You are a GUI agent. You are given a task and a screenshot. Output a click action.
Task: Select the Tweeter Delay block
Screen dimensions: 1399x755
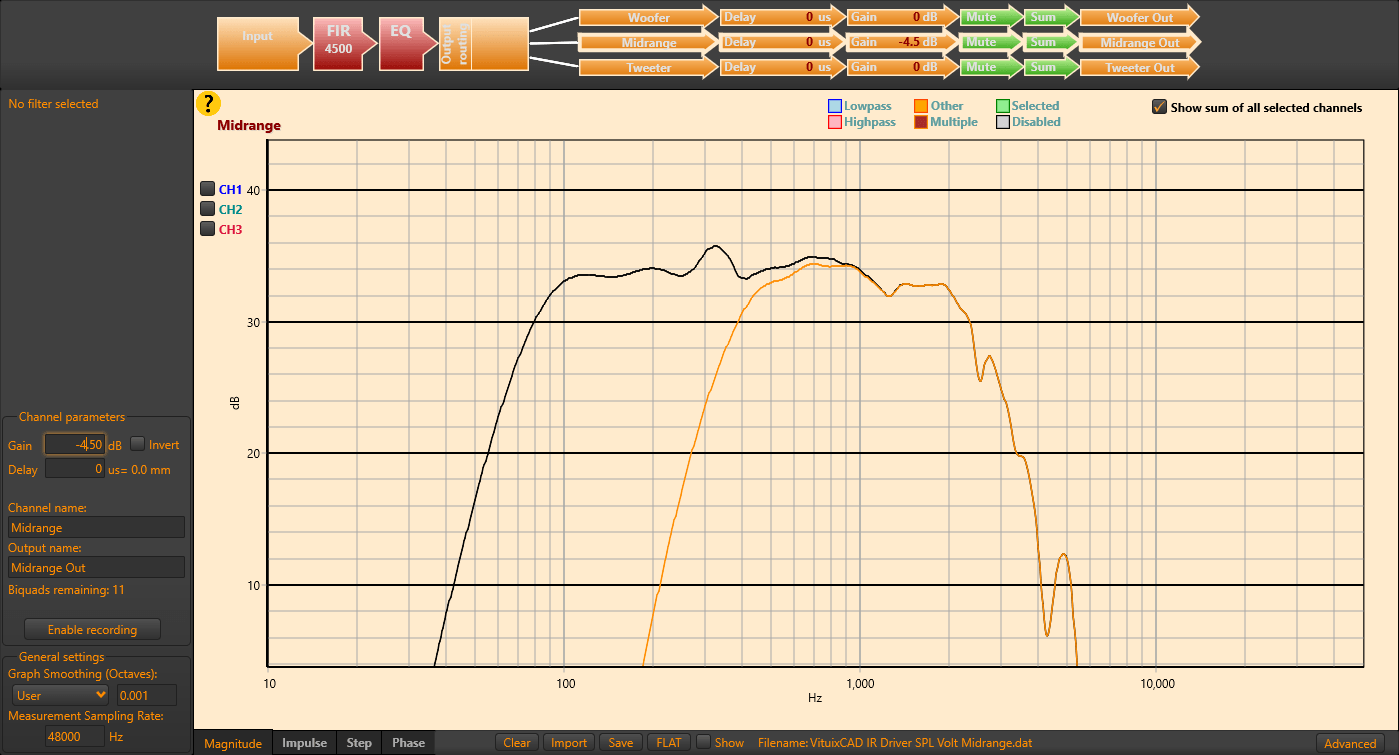[x=783, y=67]
